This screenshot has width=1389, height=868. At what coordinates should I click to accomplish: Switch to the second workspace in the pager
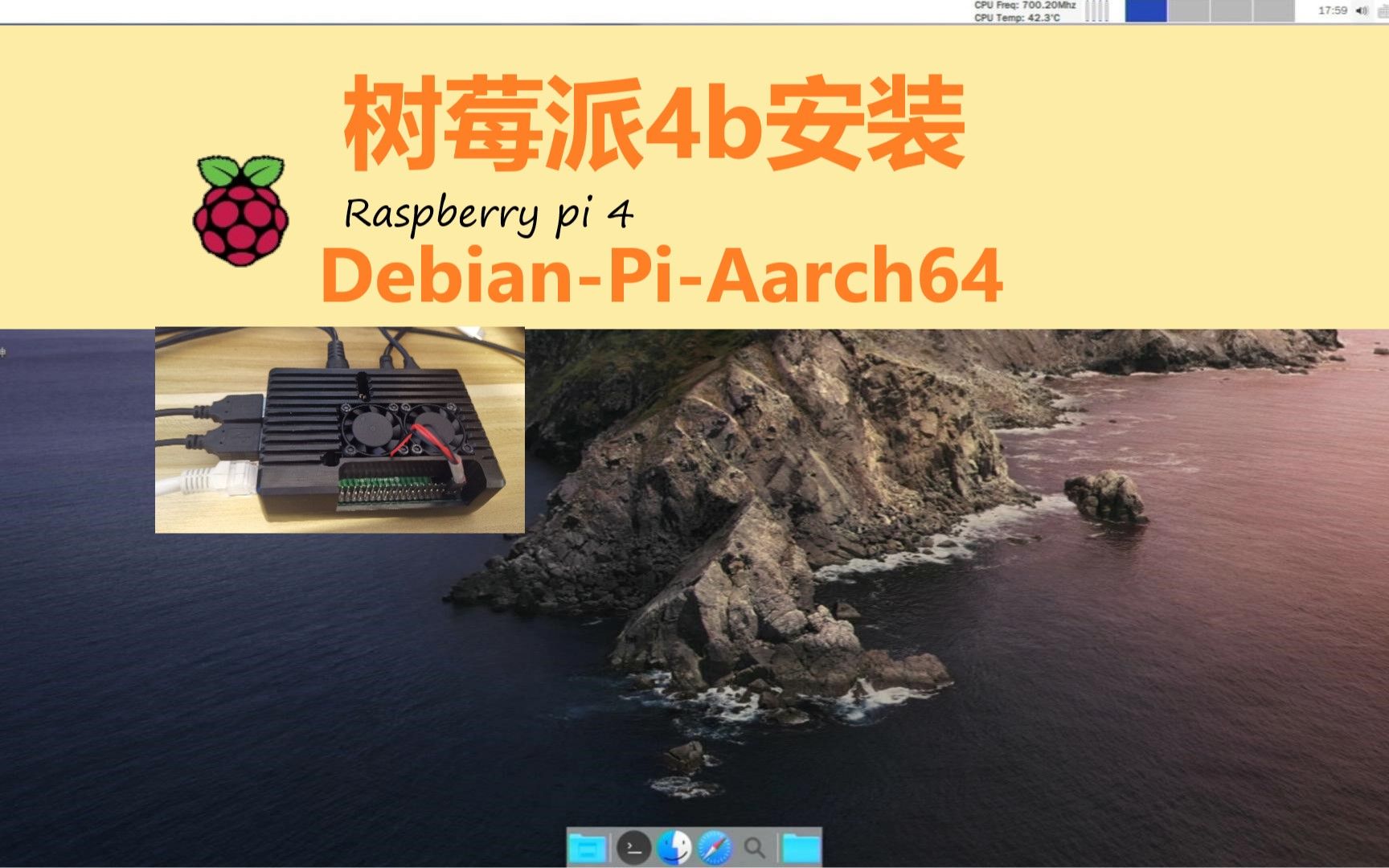coord(1188,10)
